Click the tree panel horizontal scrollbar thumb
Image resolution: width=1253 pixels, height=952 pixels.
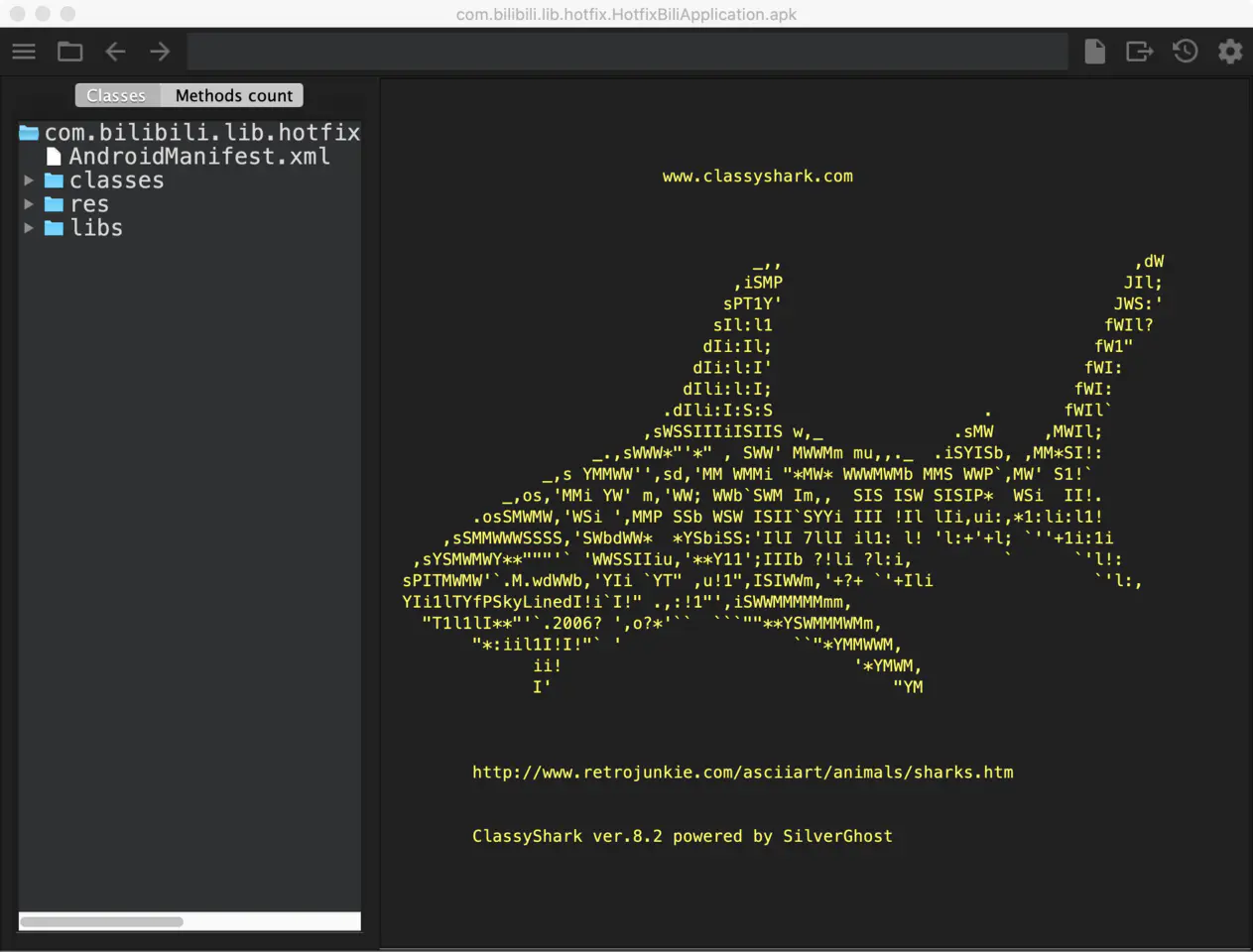[101, 921]
